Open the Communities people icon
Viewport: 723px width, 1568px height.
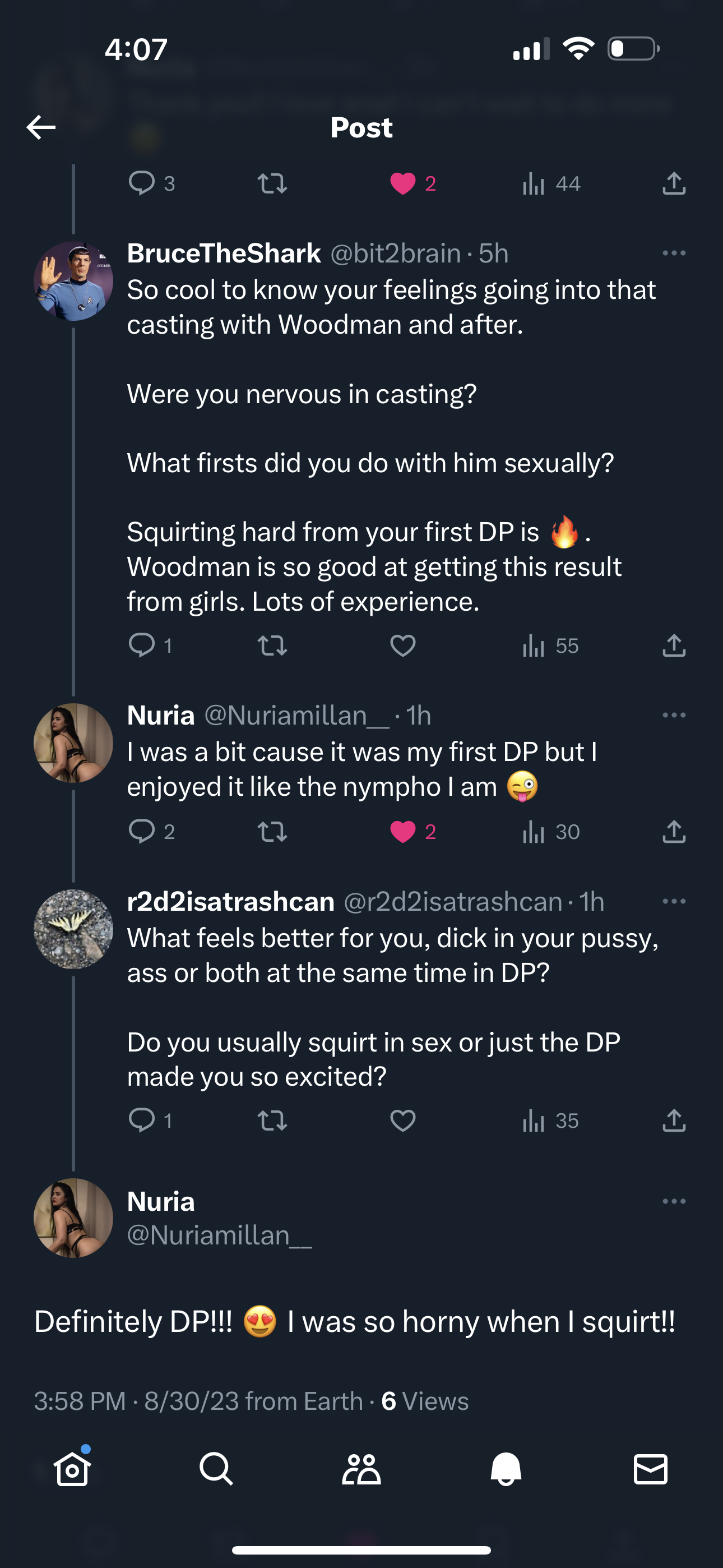click(x=361, y=1469)
